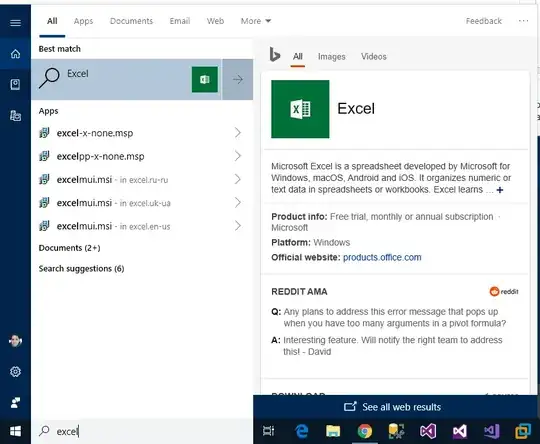This screenshot has height=444, width=540.
Task: Expand chevron for excelmui.msi in excel.uk-ua
Action: 238,203
